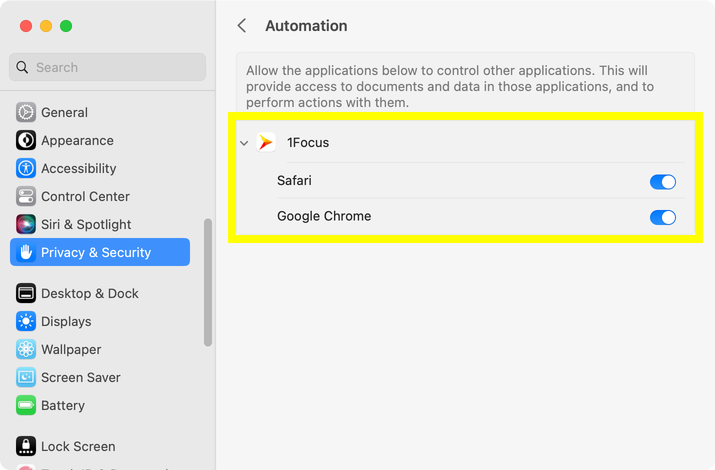Click the Siri & Spotlight icon

26,225
